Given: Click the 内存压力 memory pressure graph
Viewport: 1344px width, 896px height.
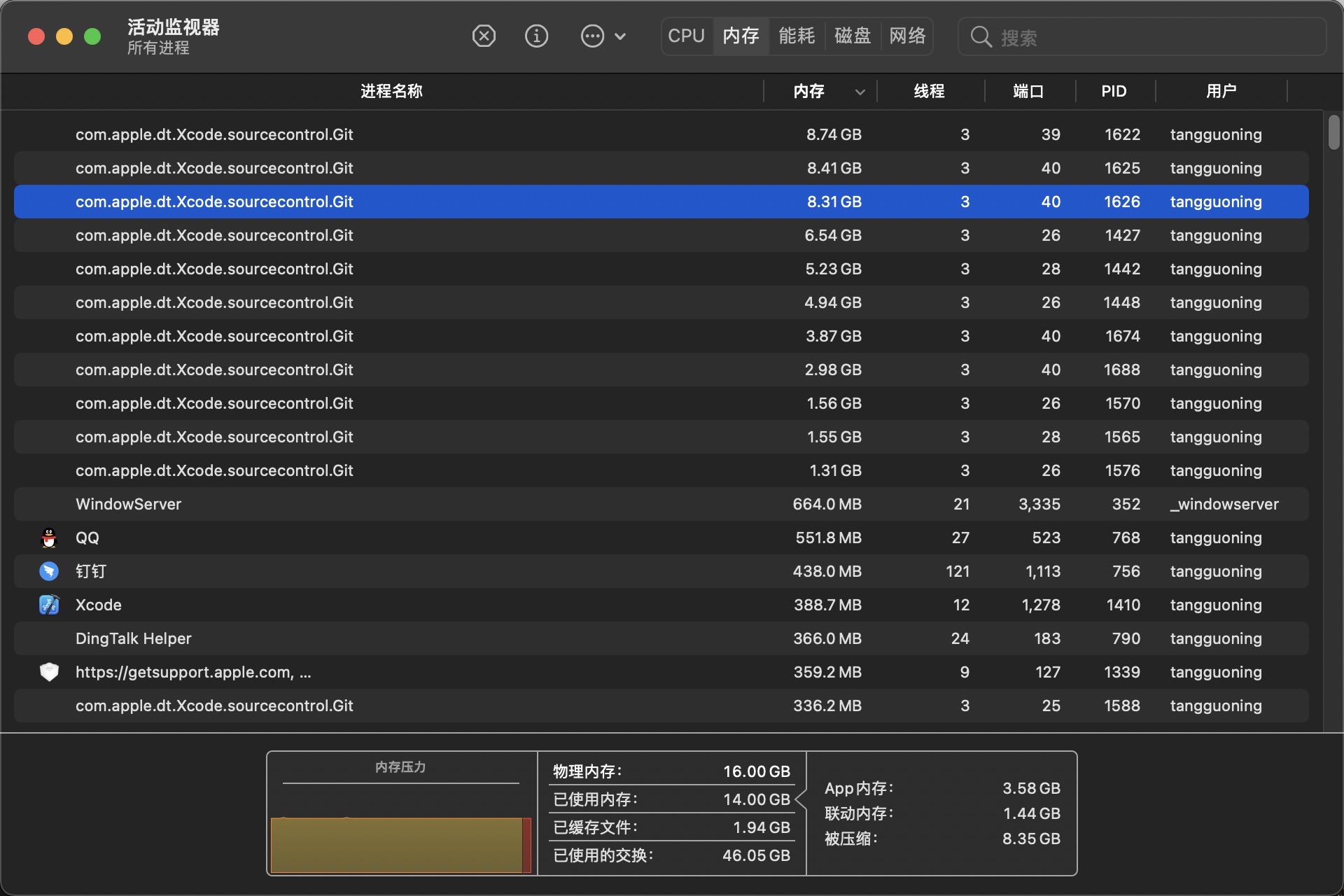Looking at the screenshot, I should click(400, 843).
